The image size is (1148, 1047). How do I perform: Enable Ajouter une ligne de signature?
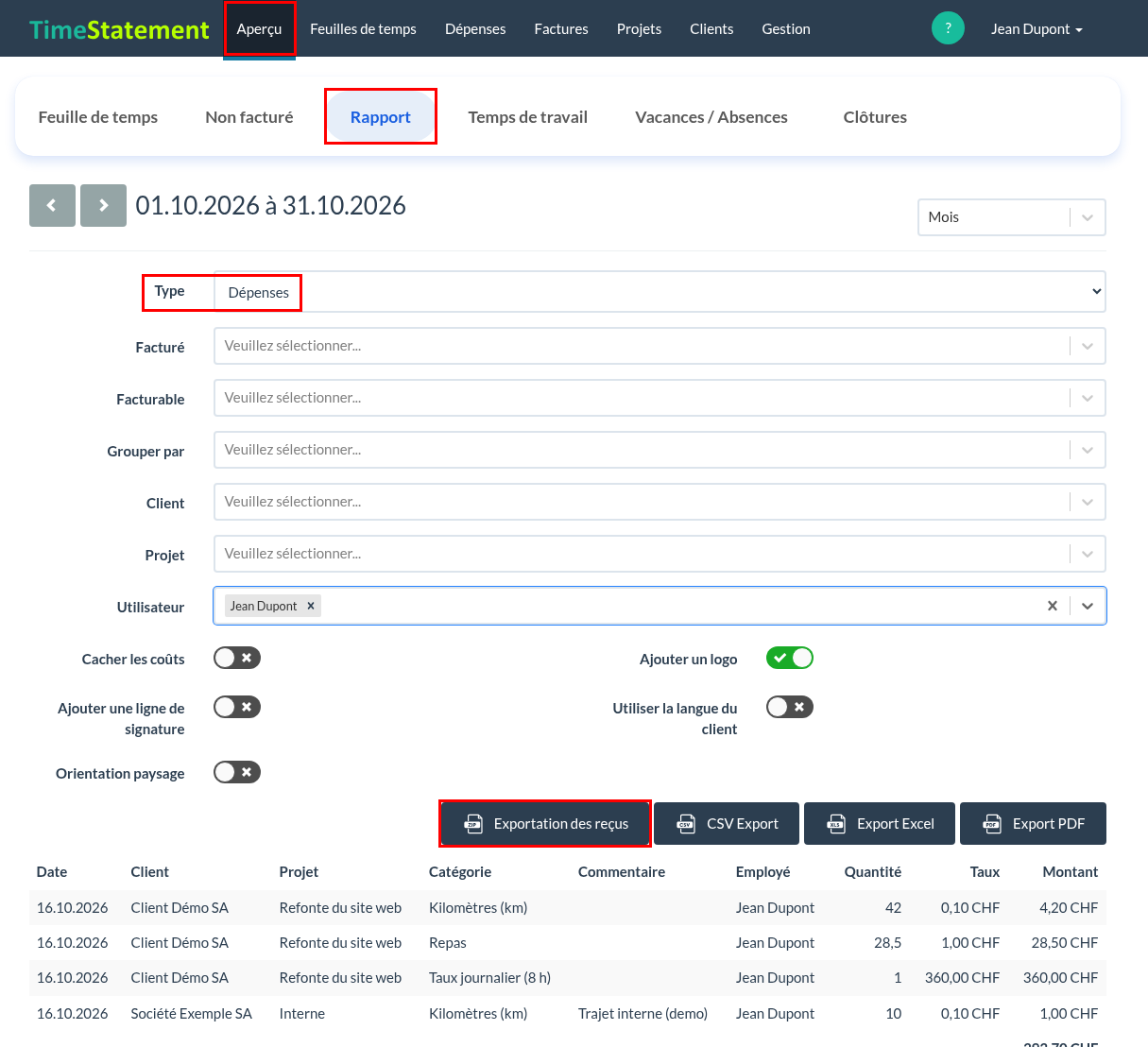coord(237,707)
